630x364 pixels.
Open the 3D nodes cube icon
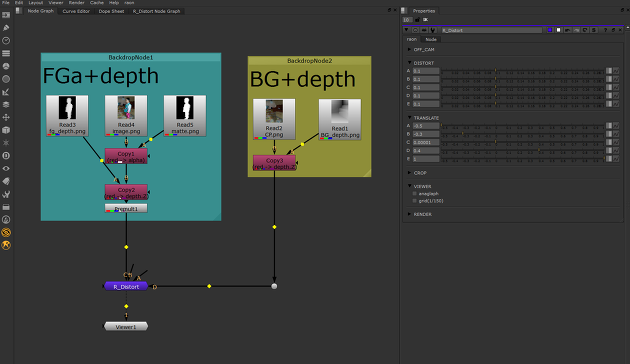6,130
